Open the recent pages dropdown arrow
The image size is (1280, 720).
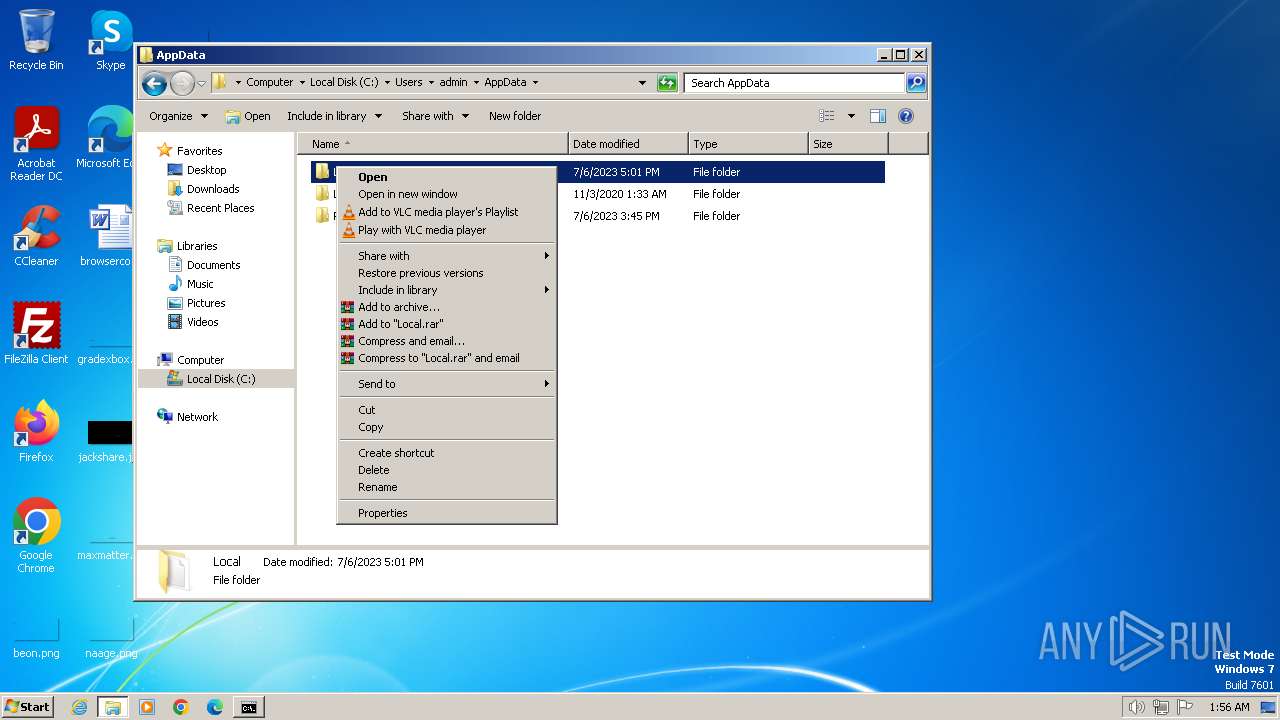[x=202, y=83]
